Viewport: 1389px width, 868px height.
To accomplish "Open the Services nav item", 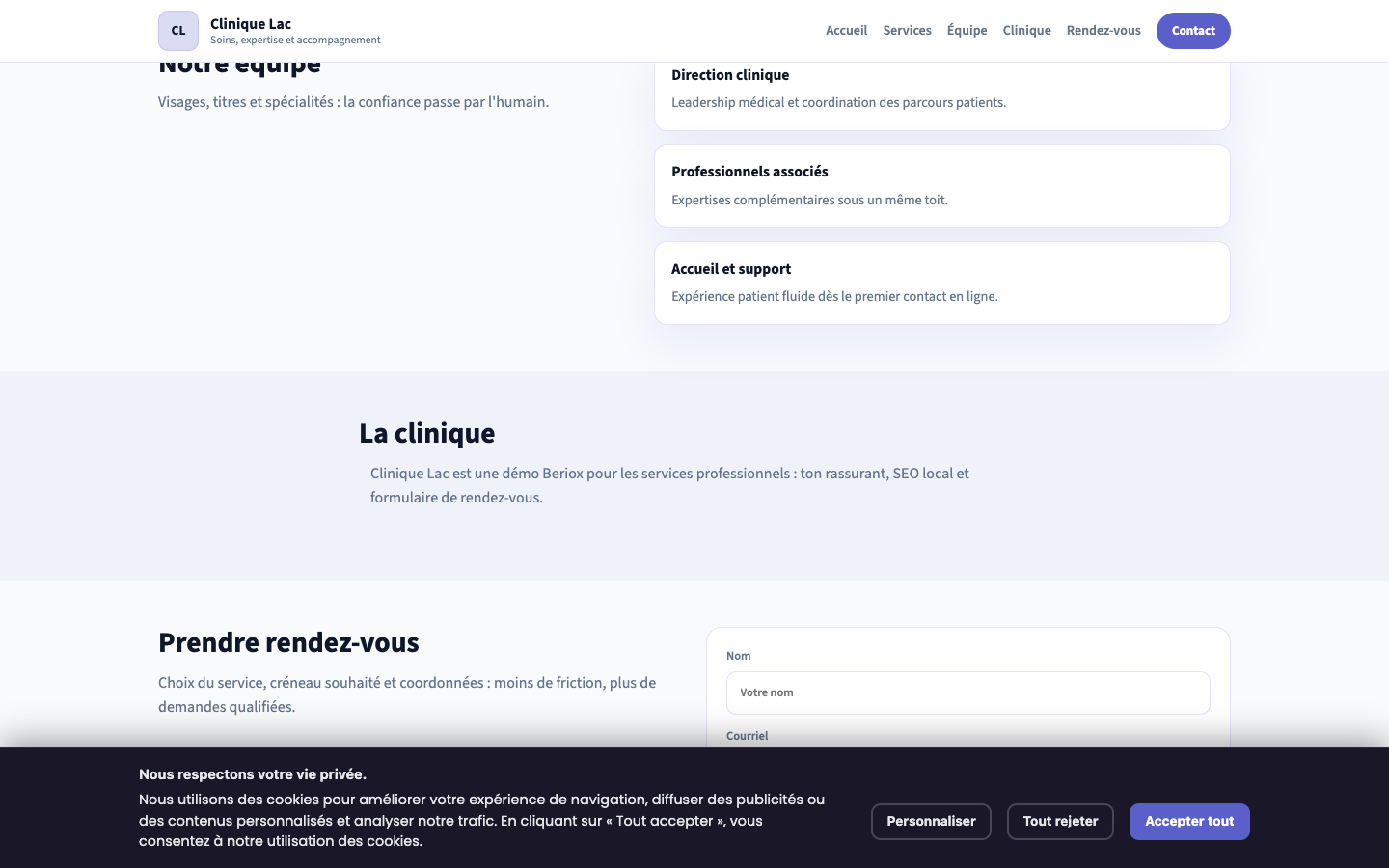I will [x=907, y=31].
